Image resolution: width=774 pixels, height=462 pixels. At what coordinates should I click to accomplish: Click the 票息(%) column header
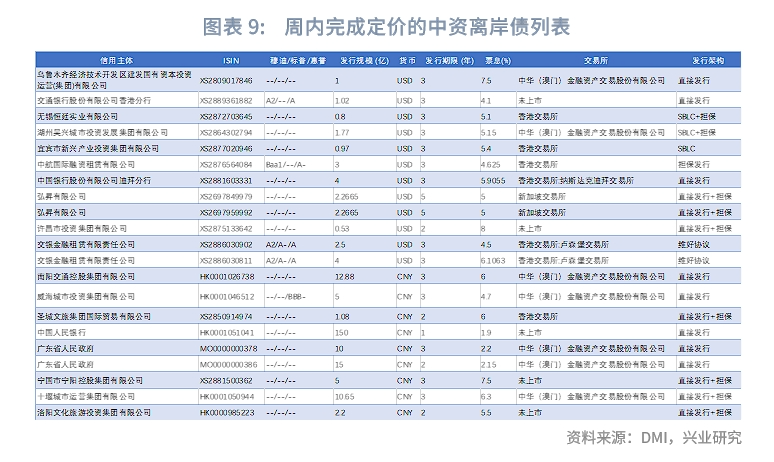(498, 61)
